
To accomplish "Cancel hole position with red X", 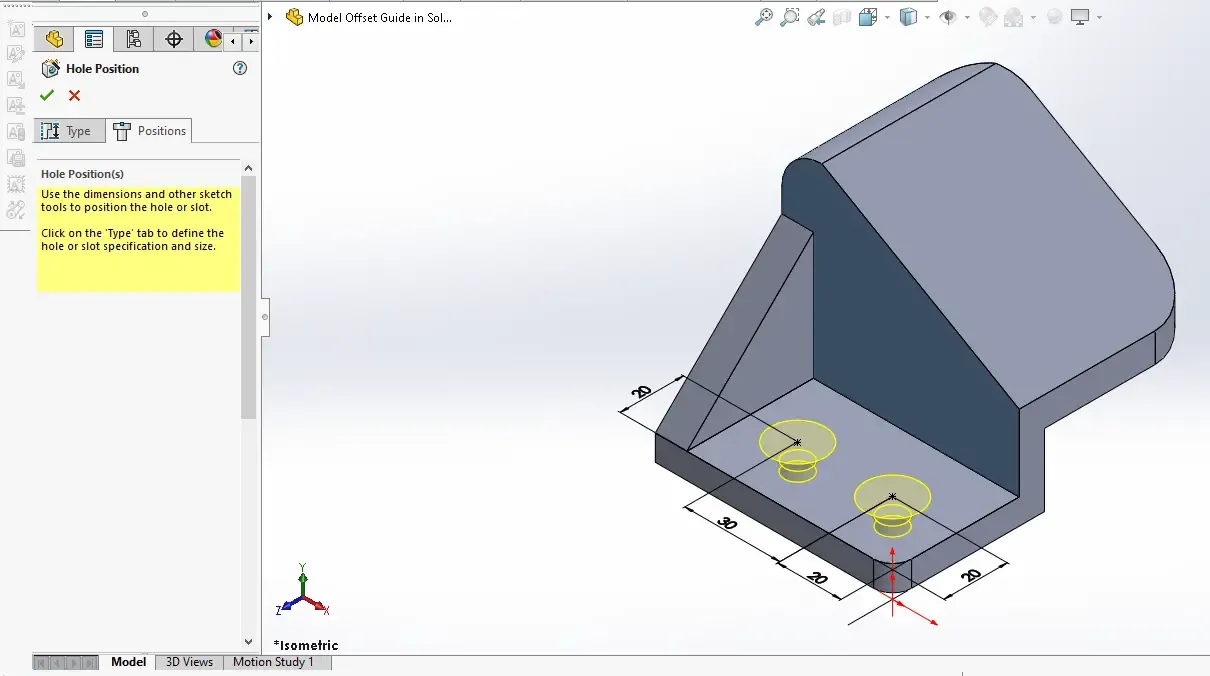I will point(74,95).
